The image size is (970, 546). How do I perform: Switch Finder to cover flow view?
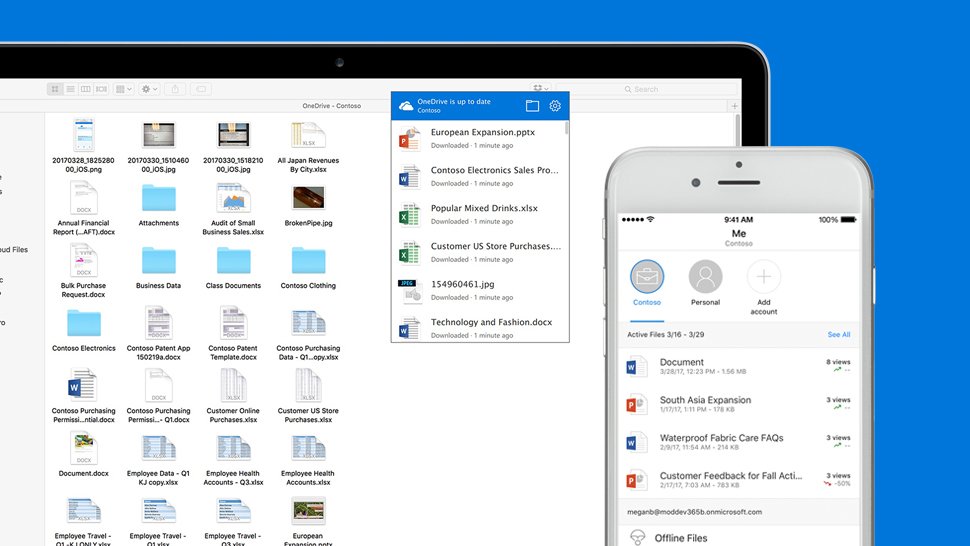click(x=101, y=89)
